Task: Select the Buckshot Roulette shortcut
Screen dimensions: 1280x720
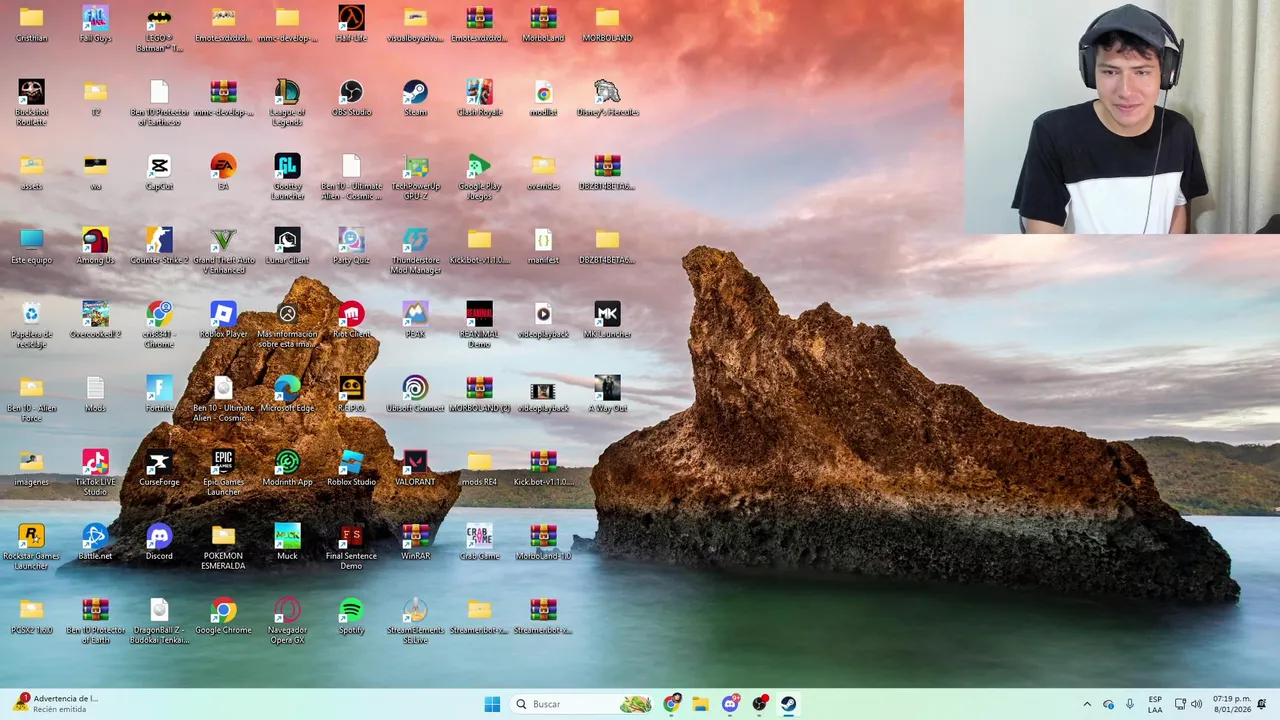Action: click(x=31, y=103)
